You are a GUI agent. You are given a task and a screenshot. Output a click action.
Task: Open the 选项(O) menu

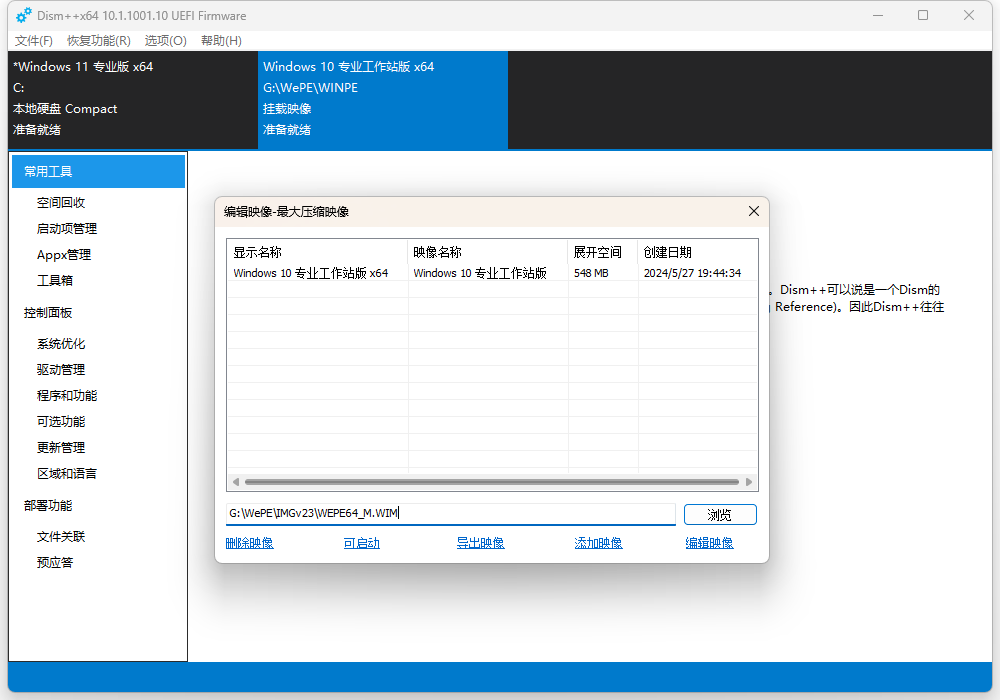click(165, 41)
